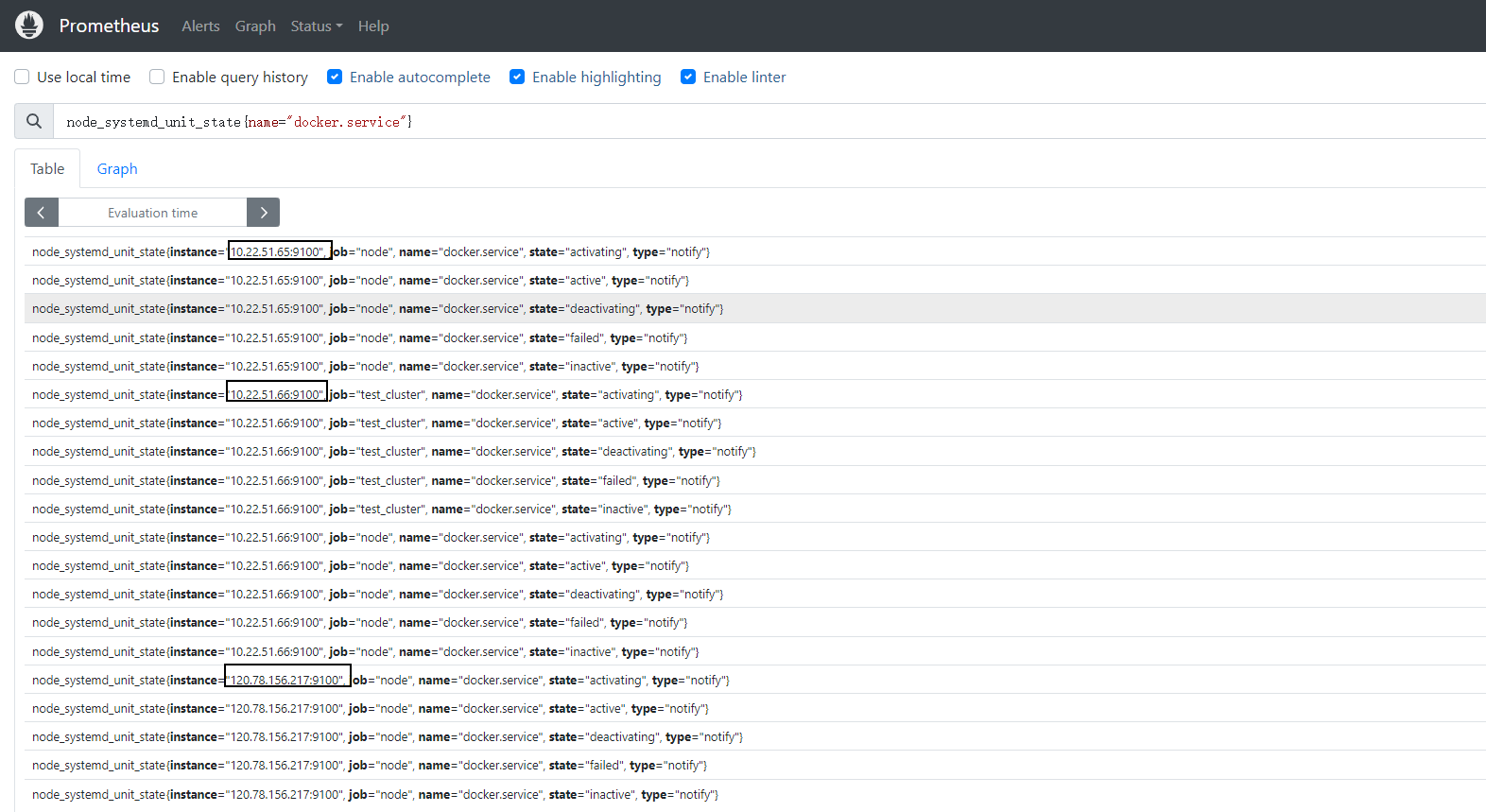The width and height of the screenshot is (1486, 812).
Task: Select 120.78.156.217 deactivating row
Action: click(x=755, y=736)
